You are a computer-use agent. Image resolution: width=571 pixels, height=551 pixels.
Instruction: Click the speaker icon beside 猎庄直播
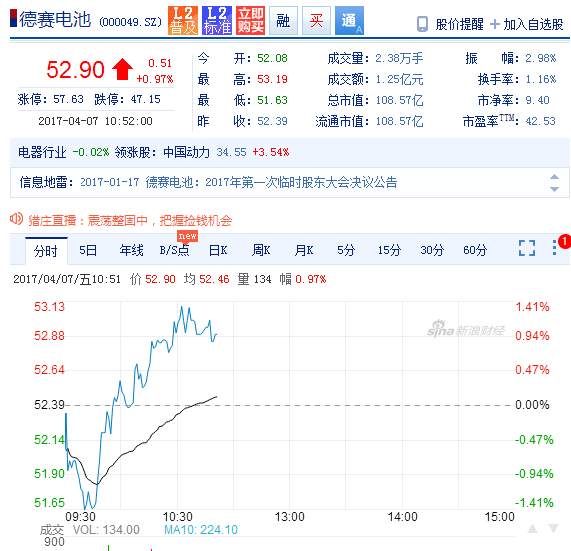click(16, 219)
